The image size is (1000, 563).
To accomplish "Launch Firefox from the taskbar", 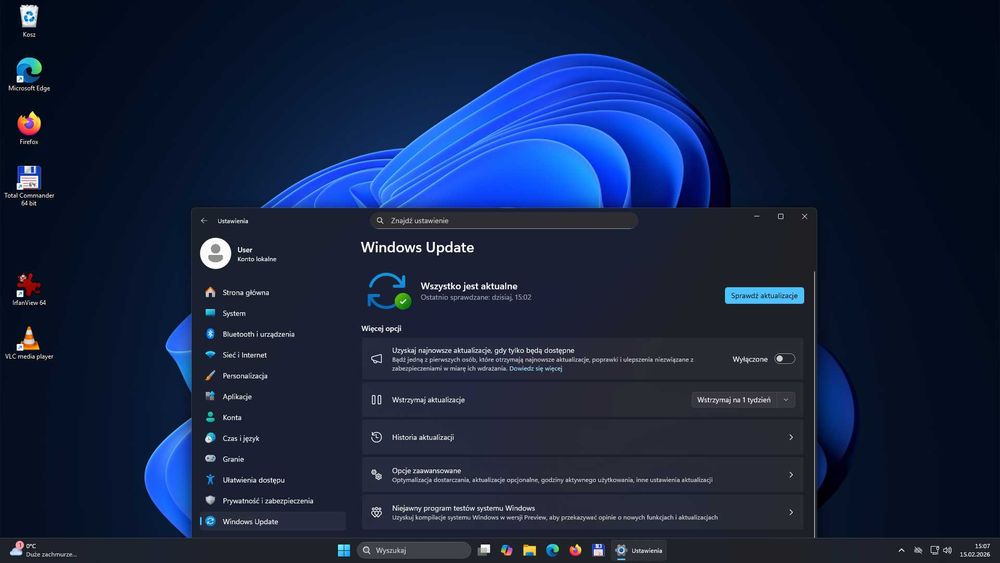I will (575, 550).
